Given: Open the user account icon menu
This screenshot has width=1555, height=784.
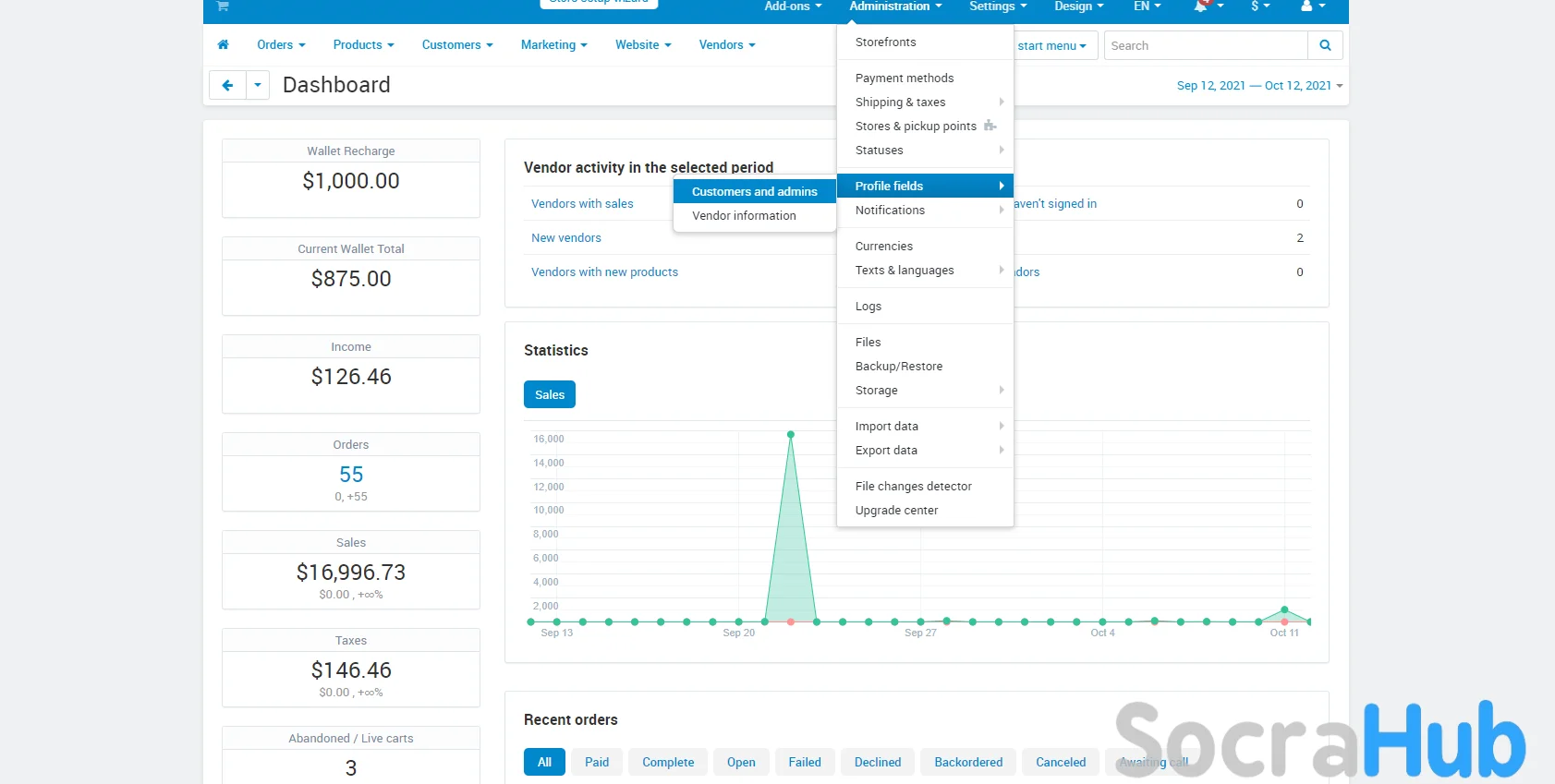Looking at the screenshot, I should coord(1306,6).
